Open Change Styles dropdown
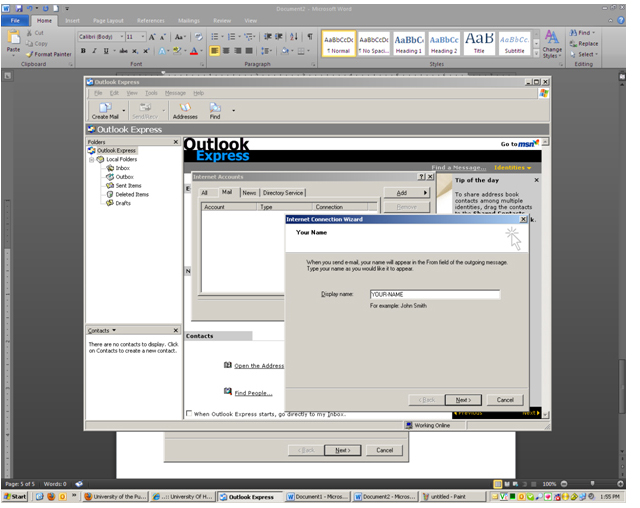 point(552,44)
